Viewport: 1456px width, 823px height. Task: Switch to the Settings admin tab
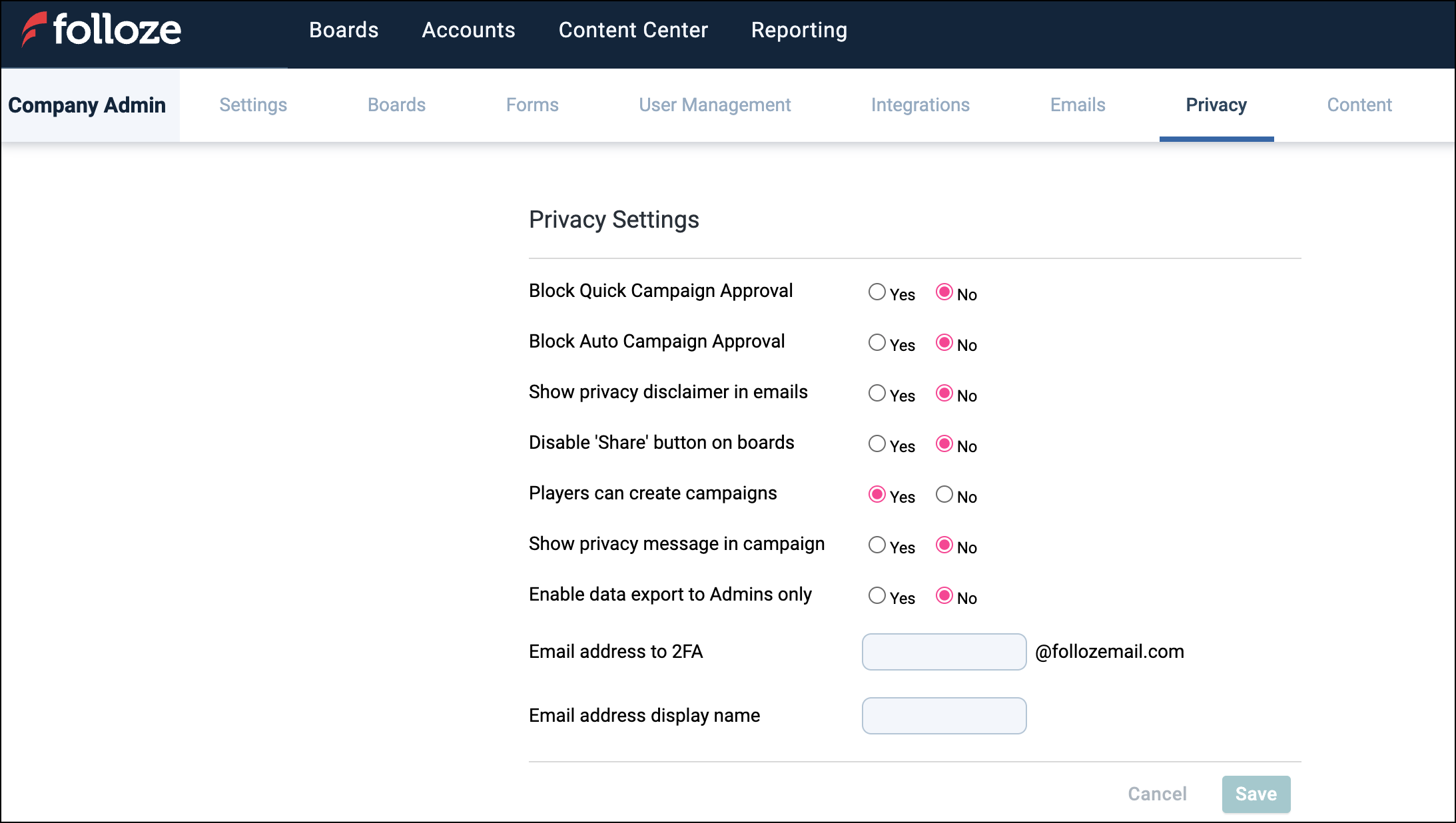tap(253, 105)
